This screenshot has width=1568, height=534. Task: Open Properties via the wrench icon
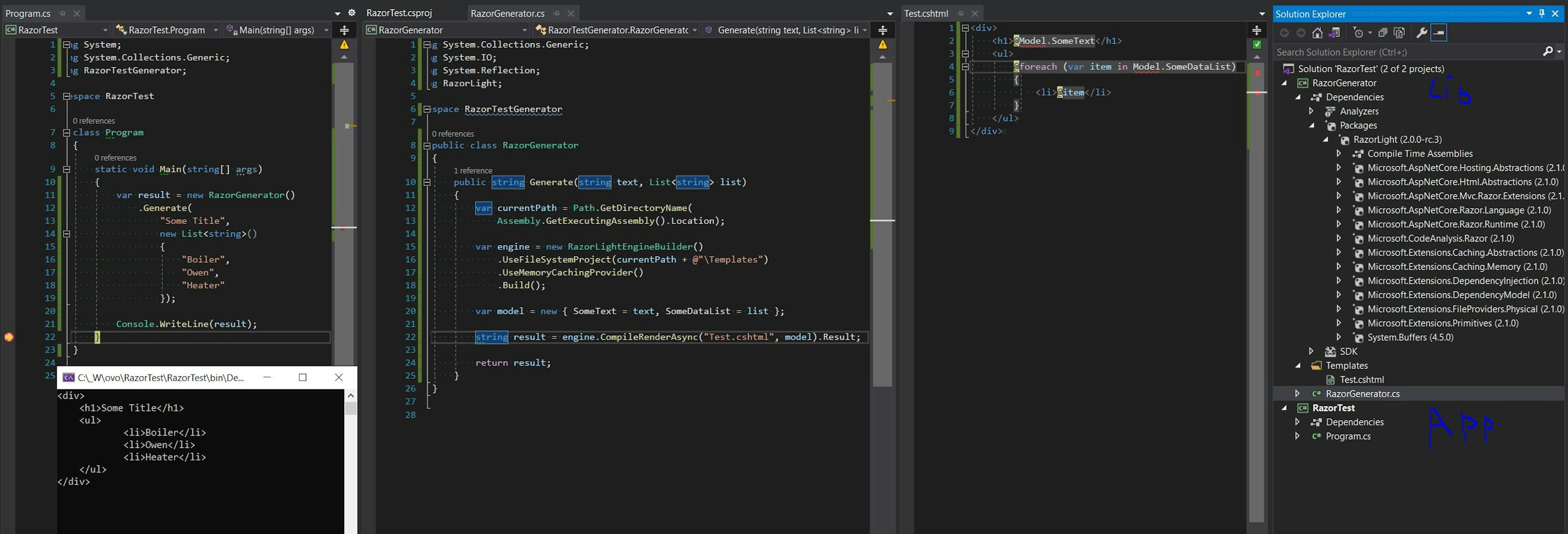pos(1423,34)
